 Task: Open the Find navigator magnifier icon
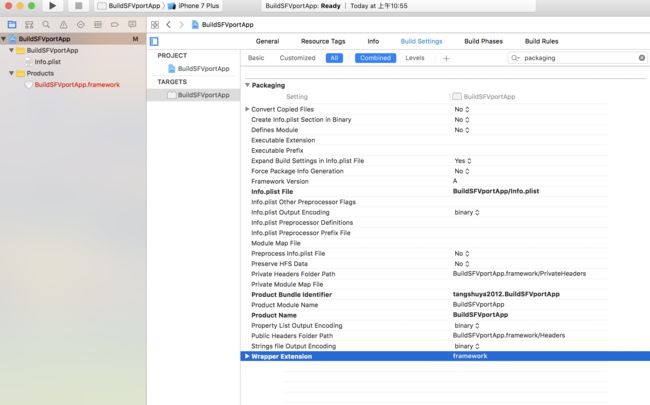point(46,25)
